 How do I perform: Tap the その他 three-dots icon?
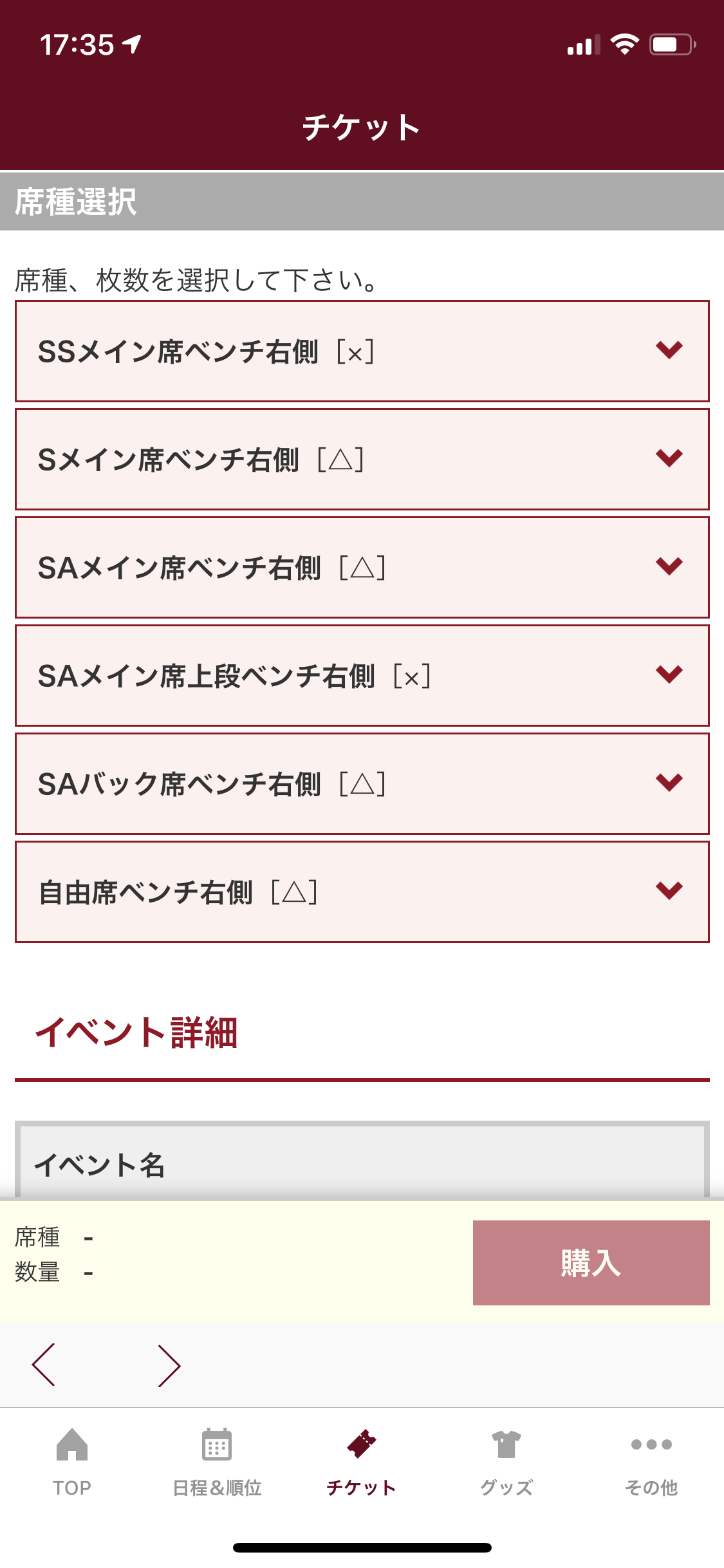pyautogui.click(x=651, y=1444)
